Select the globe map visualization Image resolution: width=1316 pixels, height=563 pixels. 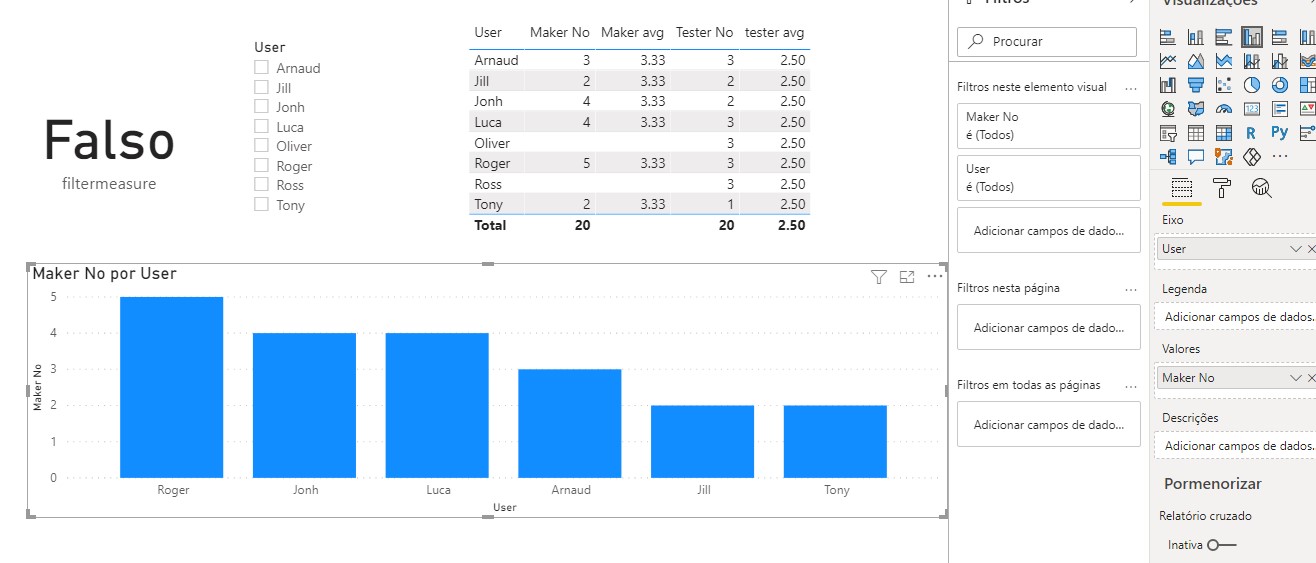click(1167, 109)
